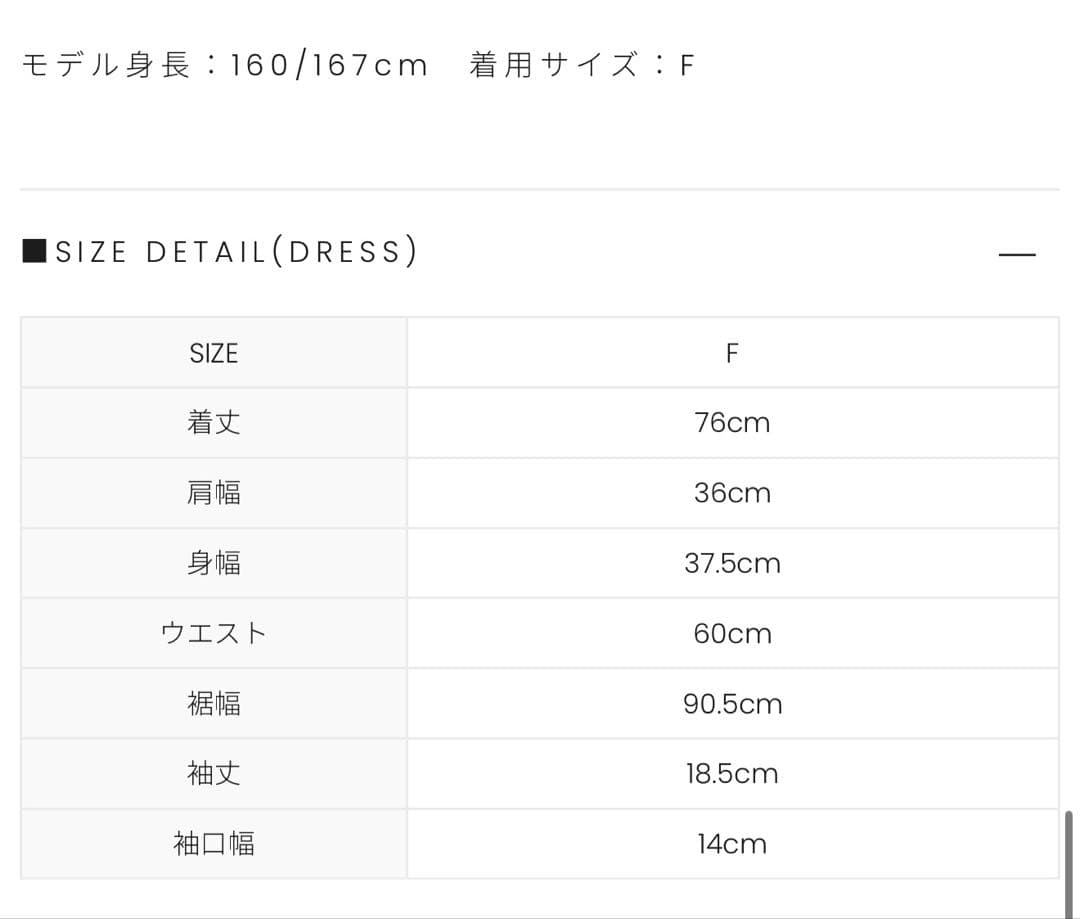Select the SIZE header cell

coord(214,353)
